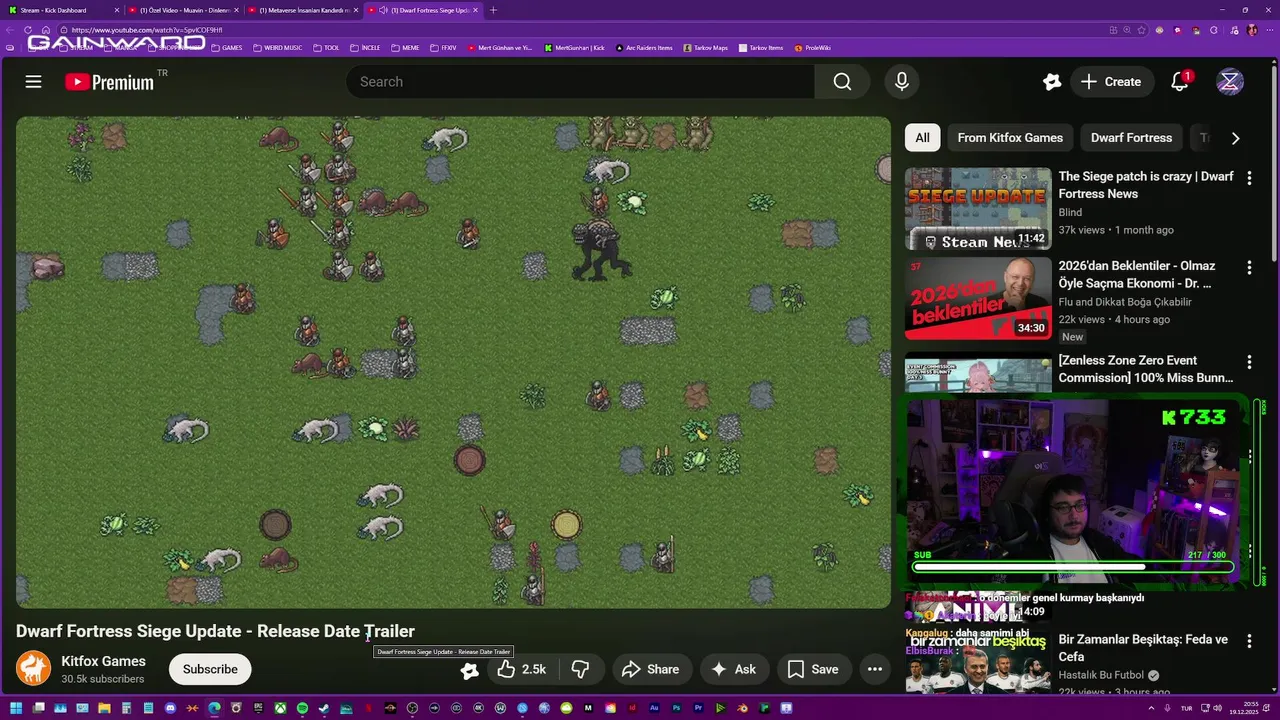The width and height of the screenshot is (1280, 720).
Task: Open options for Zenless Zone Zero video
Action: (1249, 362)
